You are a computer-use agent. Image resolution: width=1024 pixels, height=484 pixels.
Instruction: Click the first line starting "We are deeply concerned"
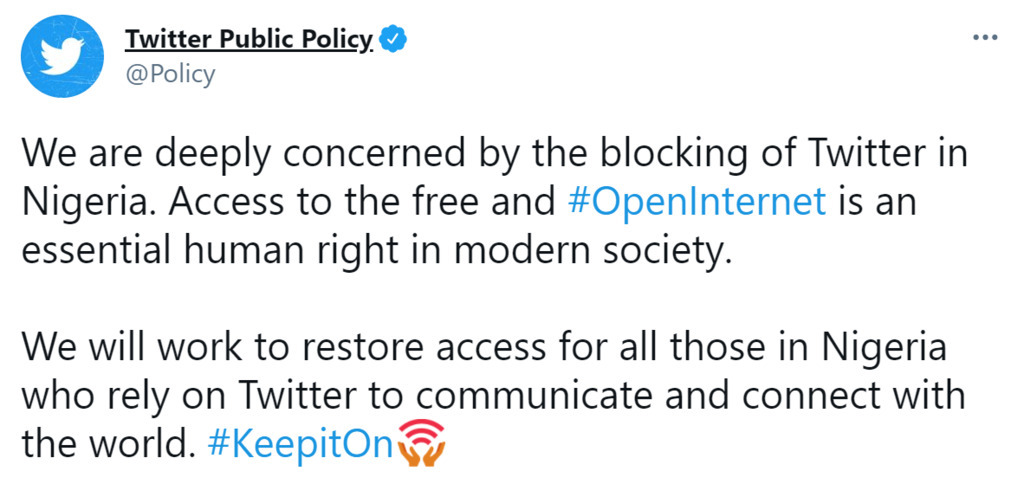494,153
